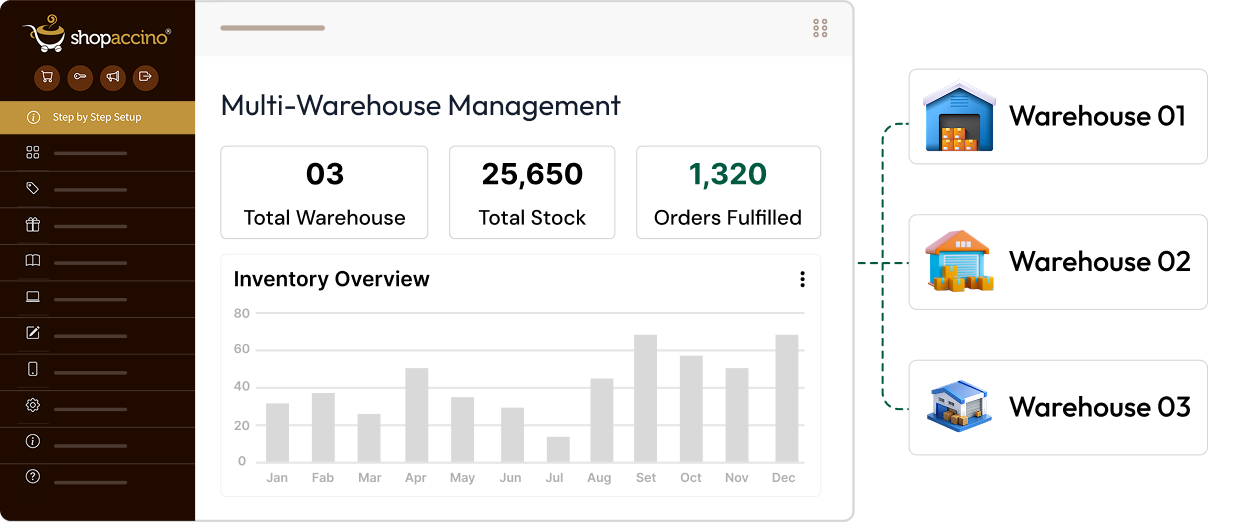The height and width of the screenshot is (524, 1236).
Task: Click the Total Stock card
Action: [x=532, y=192]
